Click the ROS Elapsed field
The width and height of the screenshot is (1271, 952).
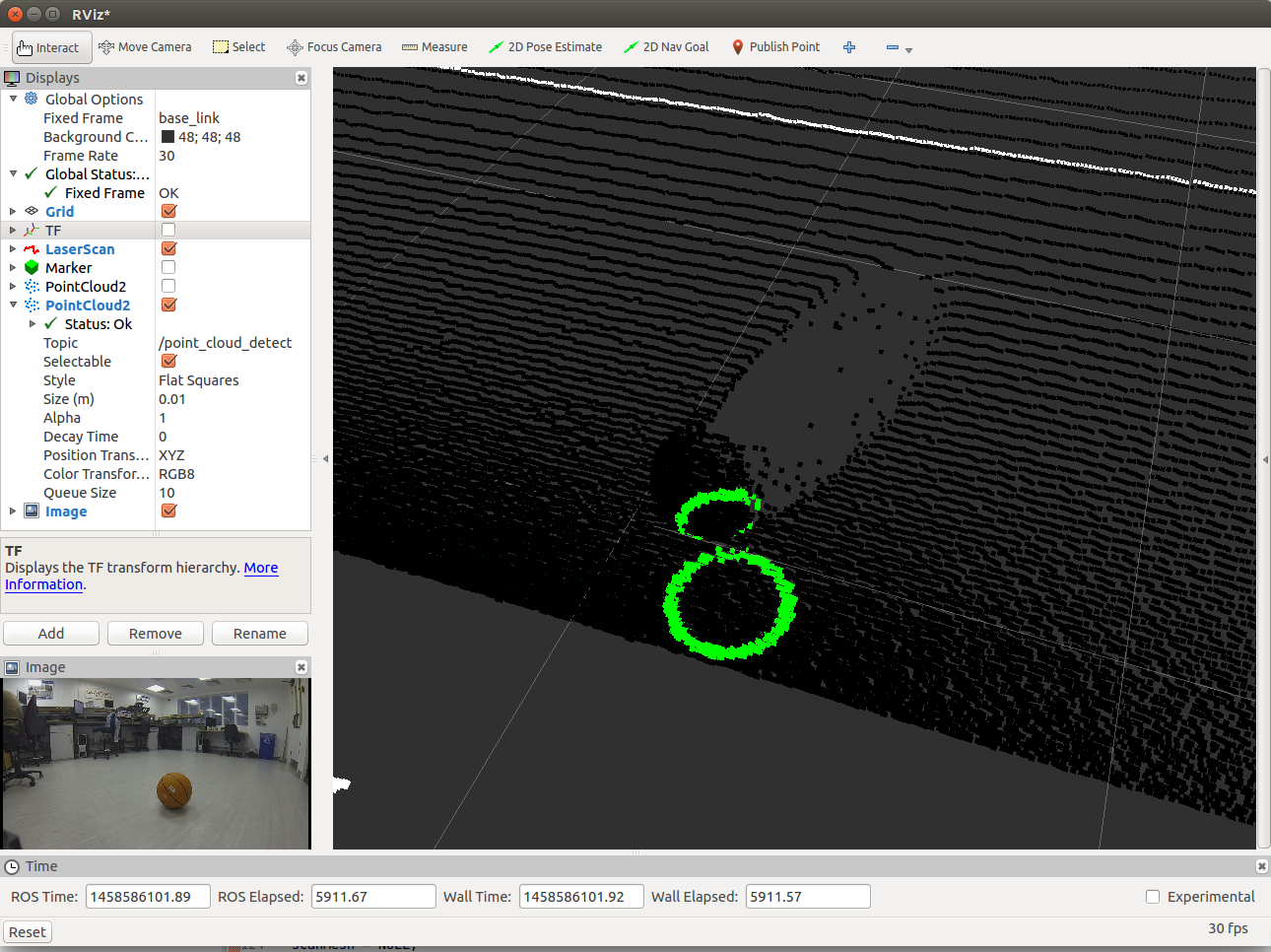point(373,897)
